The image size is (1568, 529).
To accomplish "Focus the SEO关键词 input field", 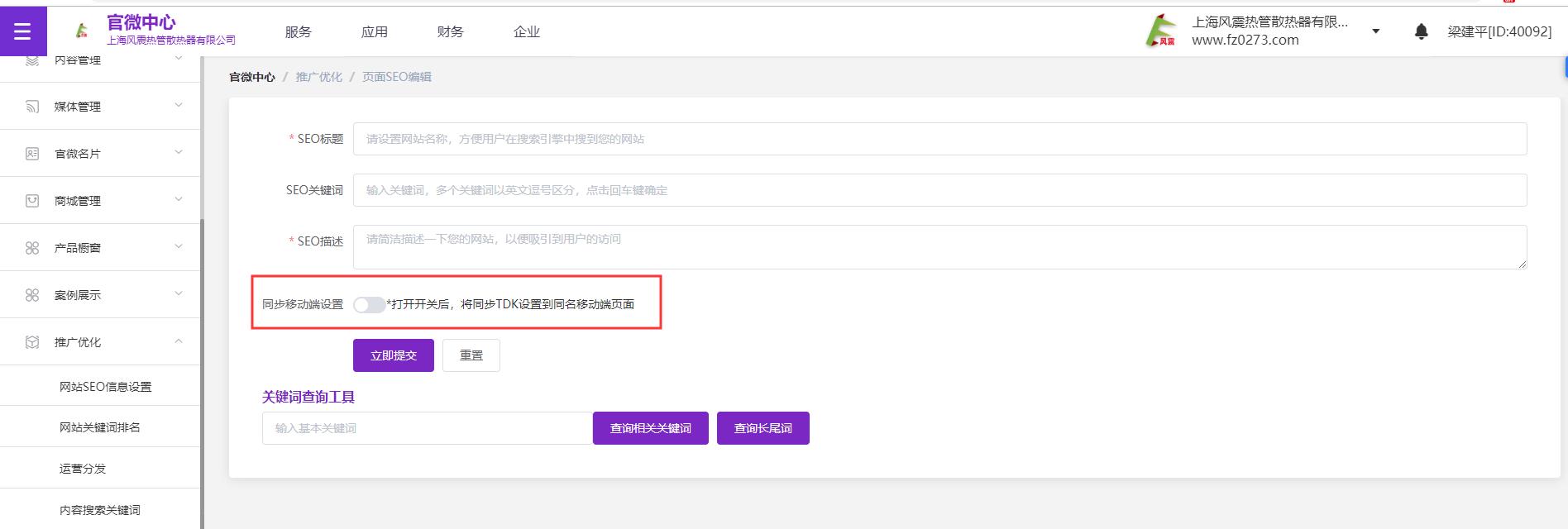I will point(940,190).
